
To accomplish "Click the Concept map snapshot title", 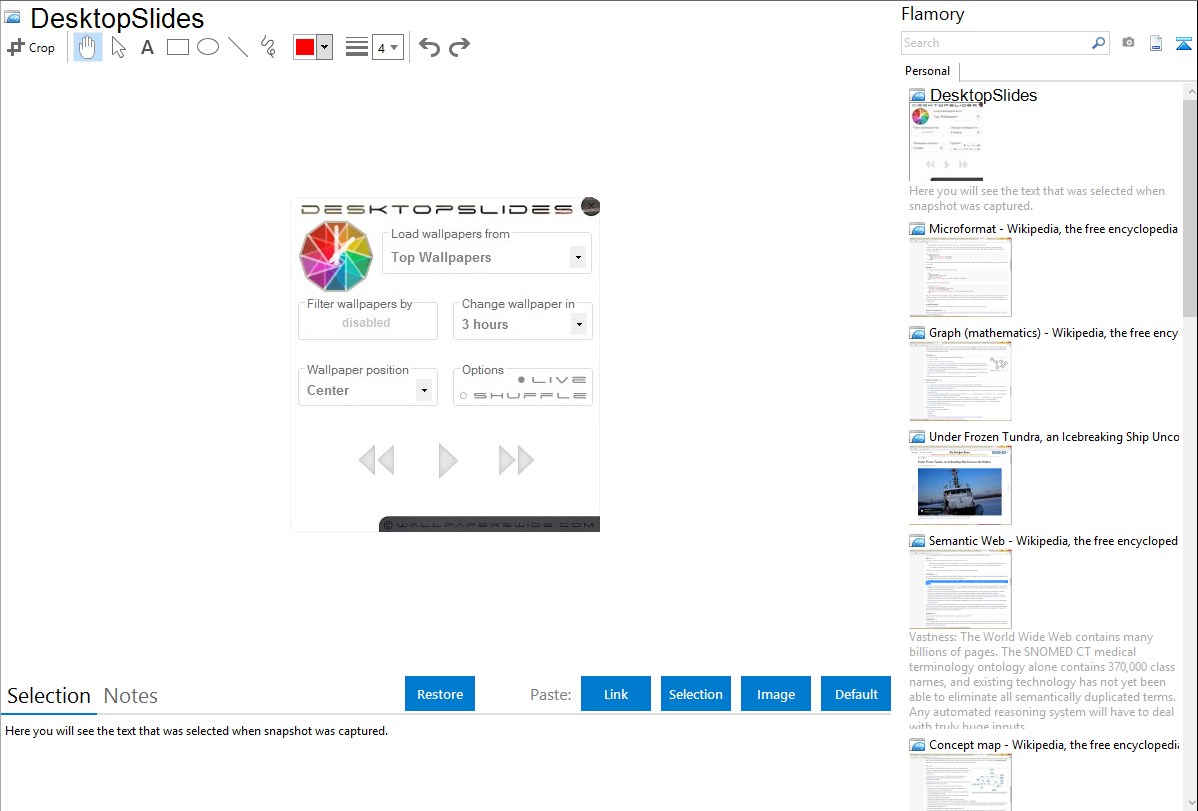I will click(1054, 744).
